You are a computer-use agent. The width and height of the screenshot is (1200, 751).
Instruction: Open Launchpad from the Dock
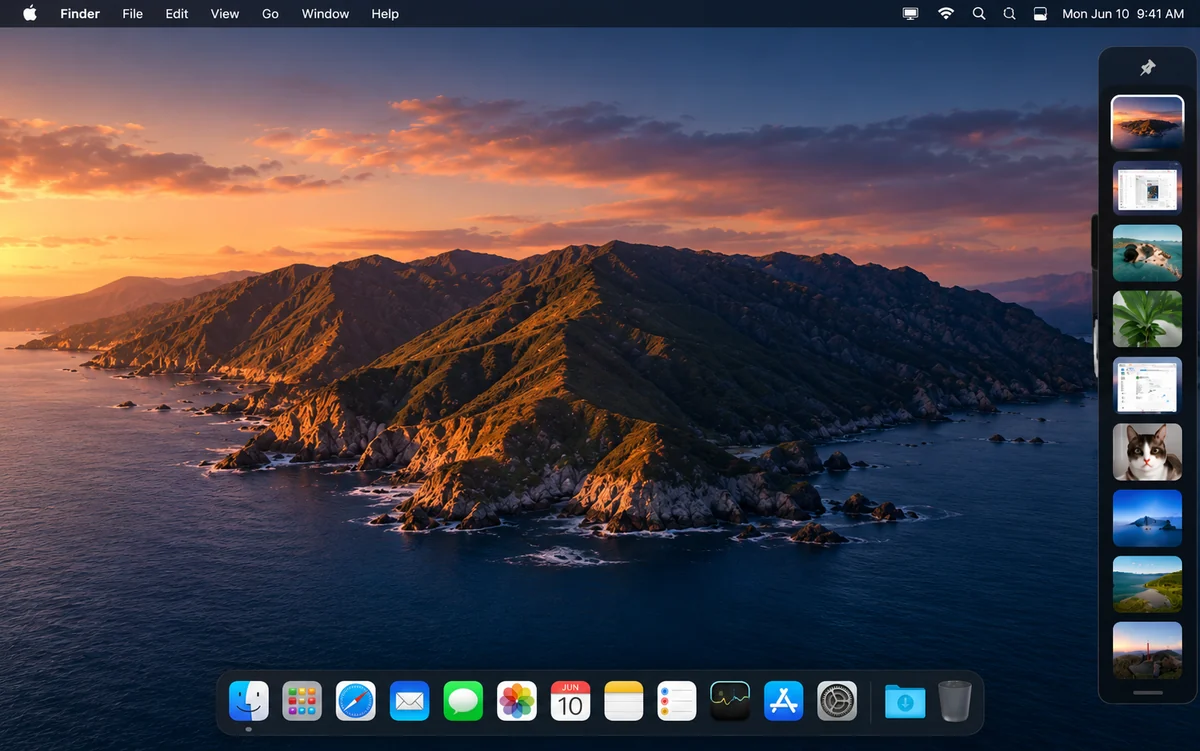point(302,701)
